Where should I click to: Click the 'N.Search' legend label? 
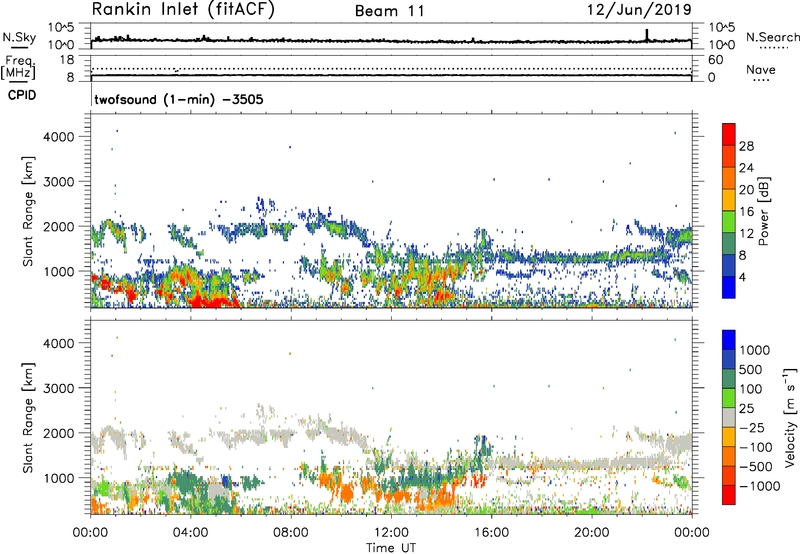[x=772, y=37]
